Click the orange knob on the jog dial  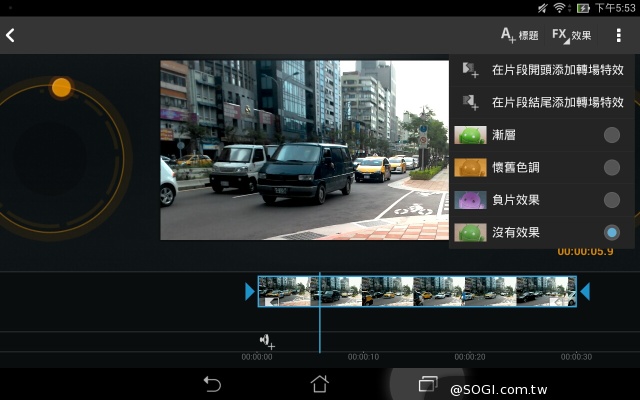click(x=61, y=88)
